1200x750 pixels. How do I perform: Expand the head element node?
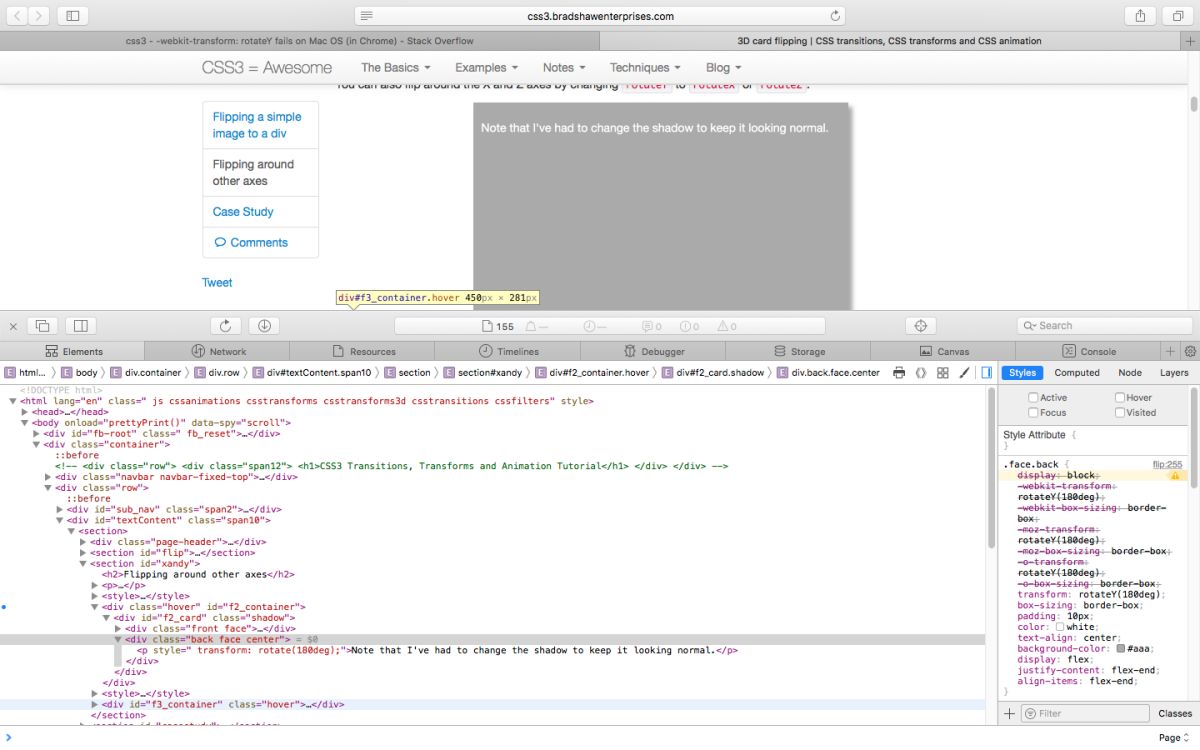24,411
